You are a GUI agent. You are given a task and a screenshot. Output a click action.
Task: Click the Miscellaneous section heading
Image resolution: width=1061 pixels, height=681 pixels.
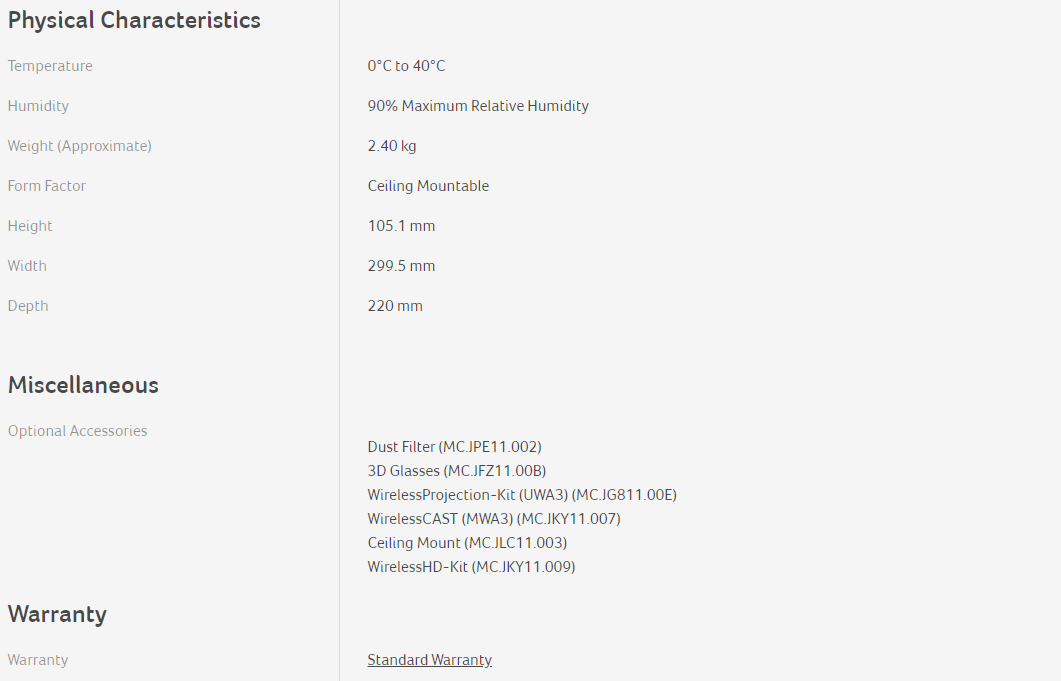(83, 385)
